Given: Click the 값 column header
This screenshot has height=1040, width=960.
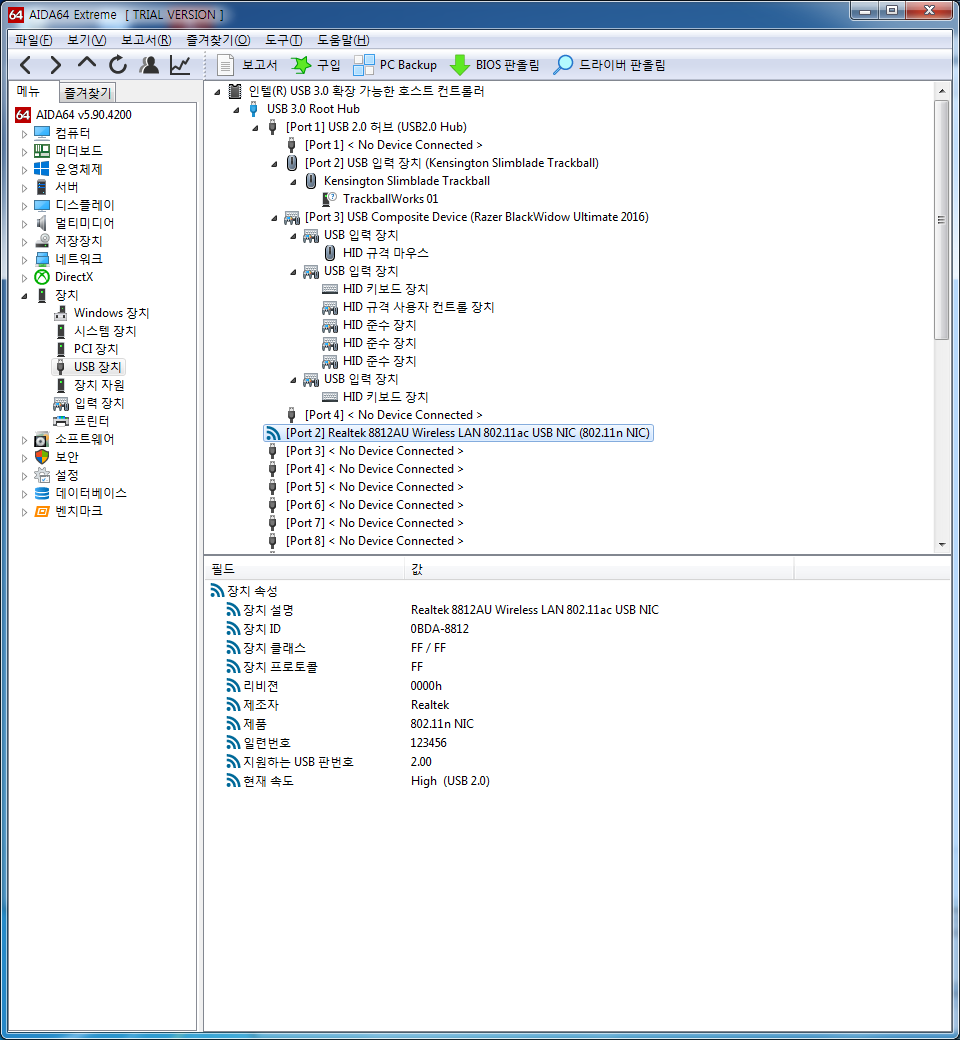Looking at the screenshot, I should (599, 569).
